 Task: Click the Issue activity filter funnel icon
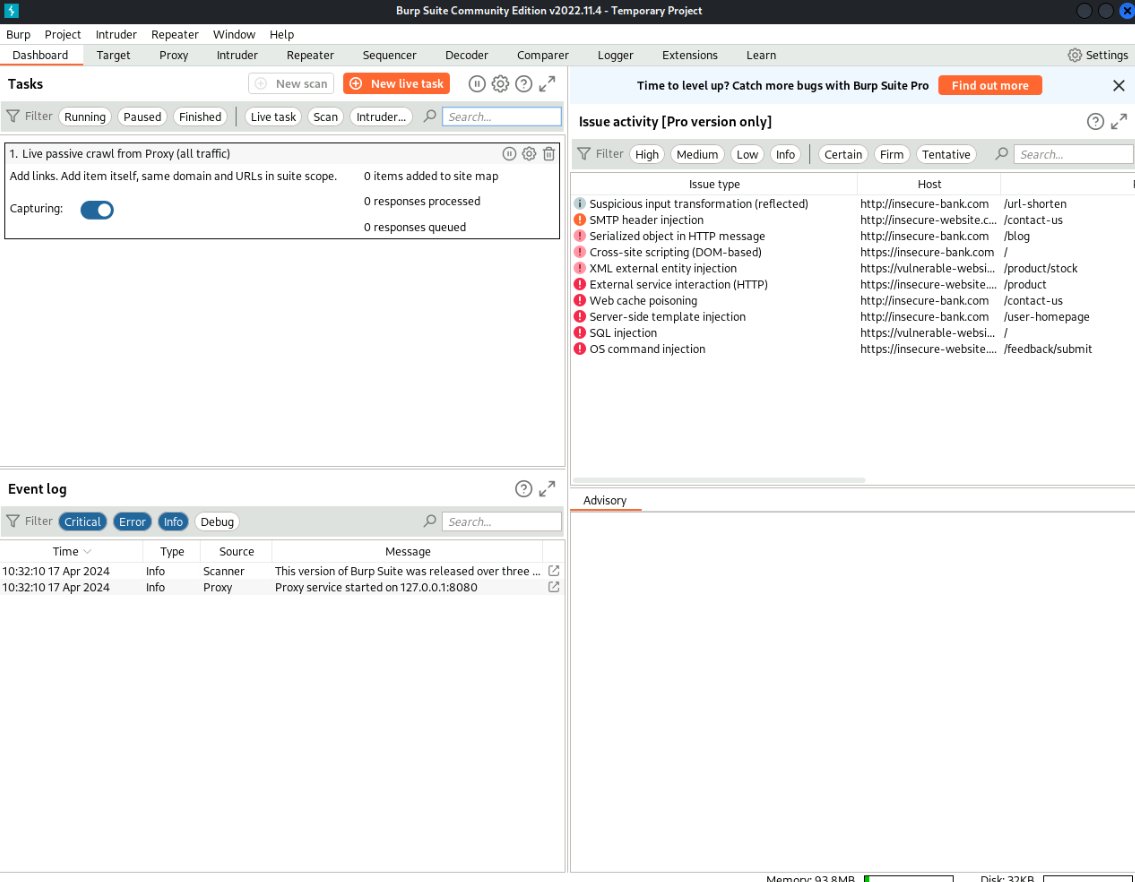(x=583, y=154)
